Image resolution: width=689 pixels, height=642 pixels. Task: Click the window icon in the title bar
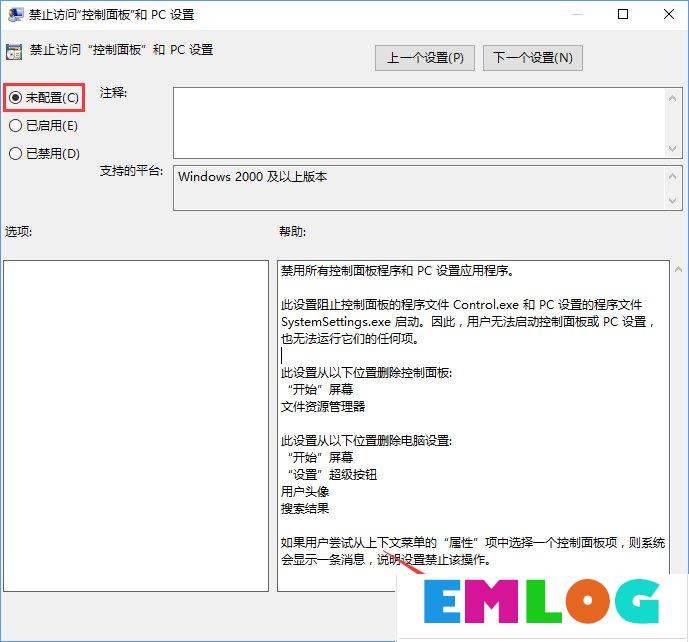pyautogui.click(x=15, y=15)
